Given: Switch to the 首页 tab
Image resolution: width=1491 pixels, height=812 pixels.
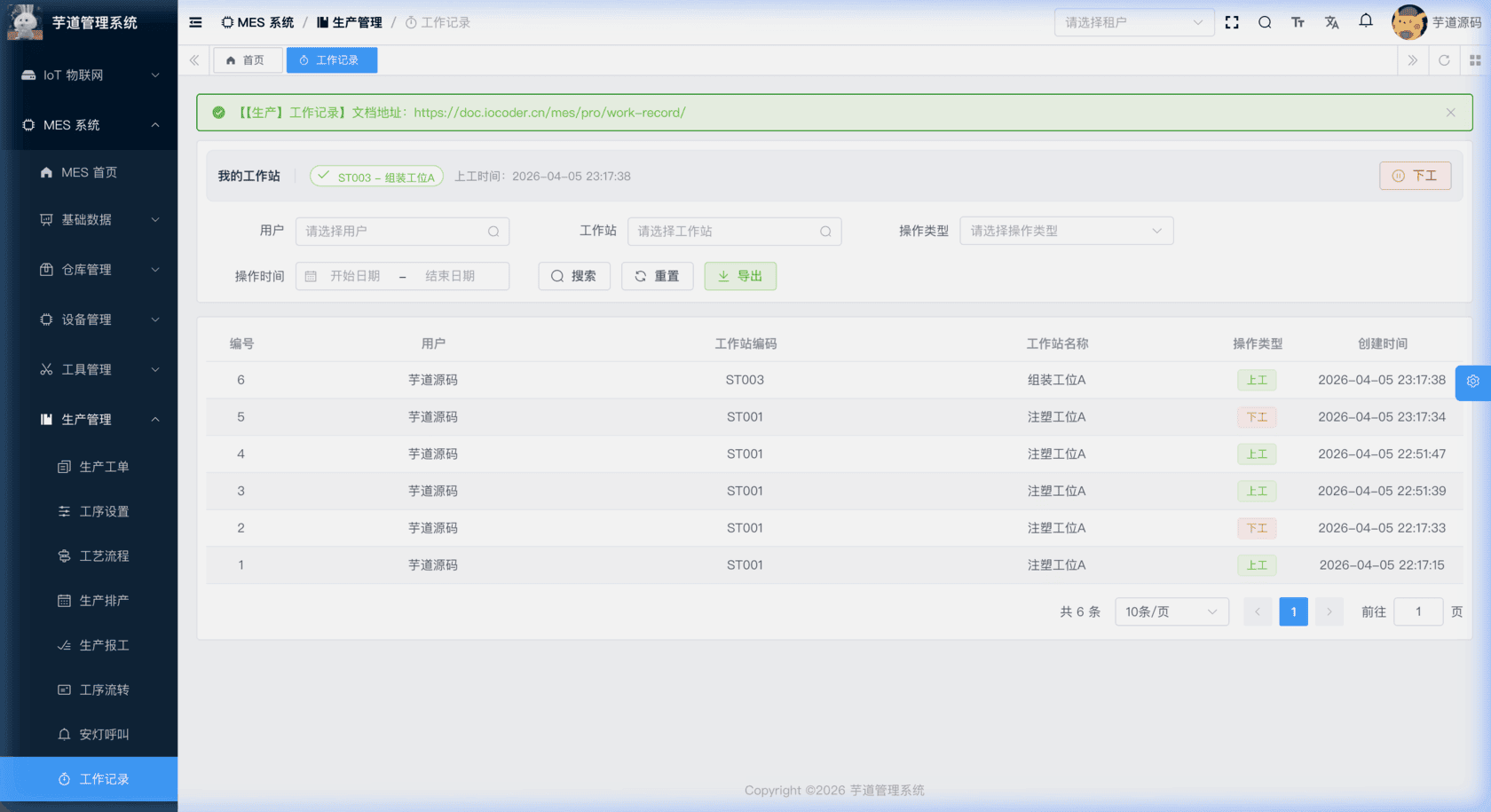Looking at the screenshot, I should click(x=247, y=60).
